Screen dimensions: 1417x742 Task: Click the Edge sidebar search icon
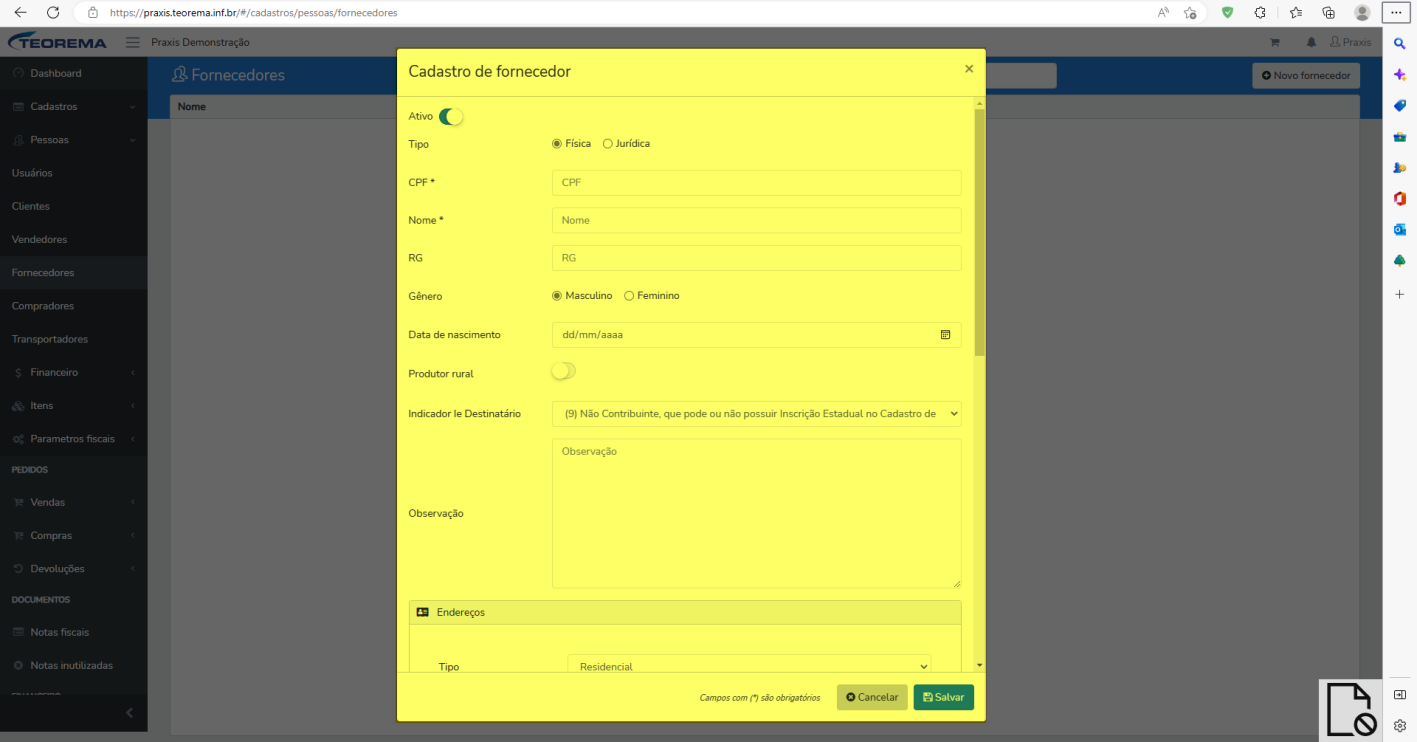[x=1400, y=43]
